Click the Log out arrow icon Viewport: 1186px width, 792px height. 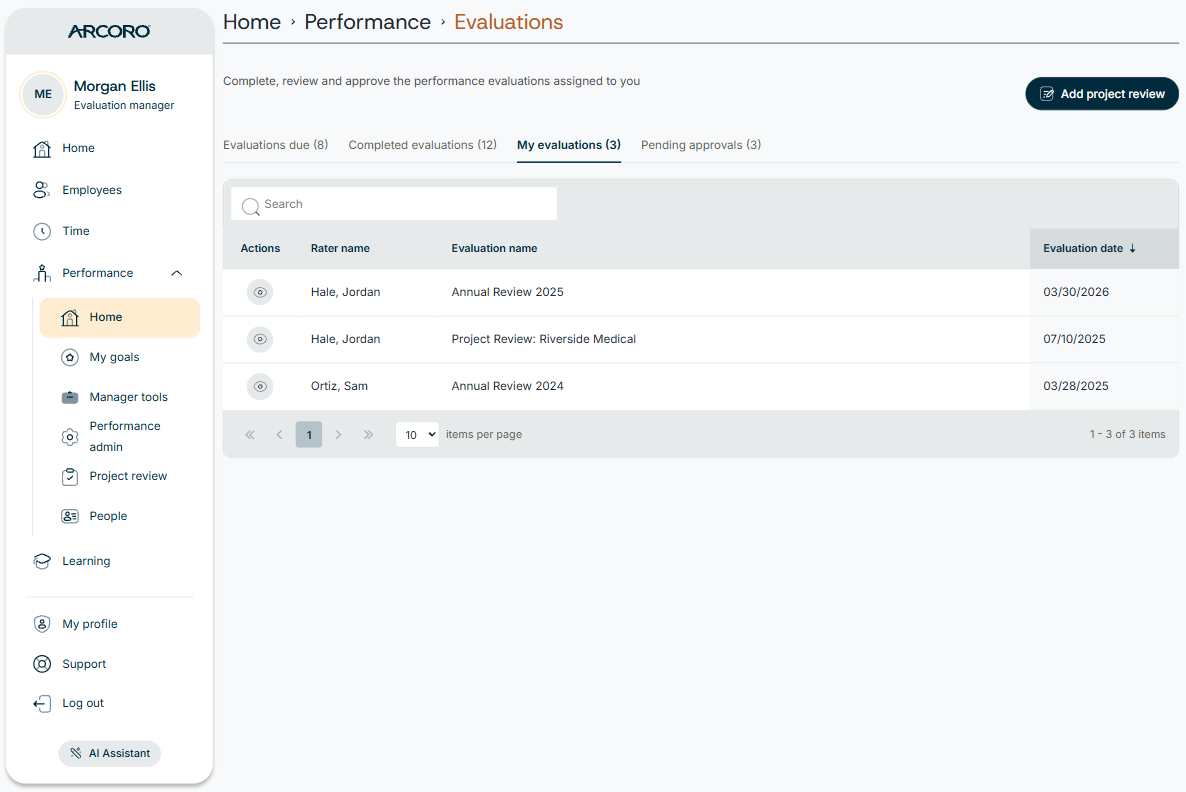pos(42,703)
